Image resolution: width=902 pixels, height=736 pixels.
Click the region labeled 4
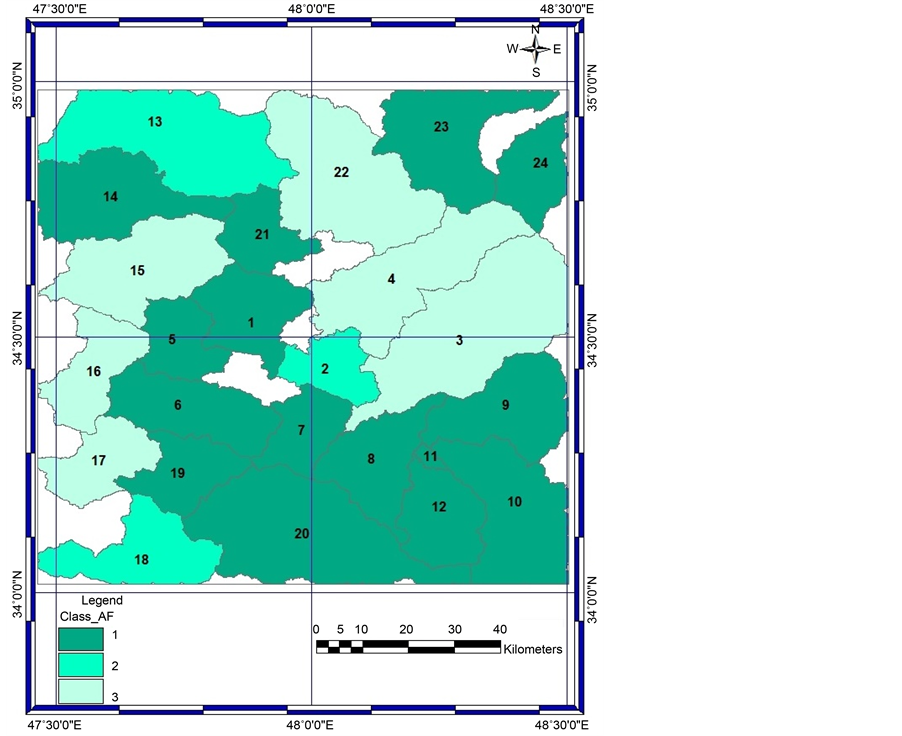(x=391, y=279)
